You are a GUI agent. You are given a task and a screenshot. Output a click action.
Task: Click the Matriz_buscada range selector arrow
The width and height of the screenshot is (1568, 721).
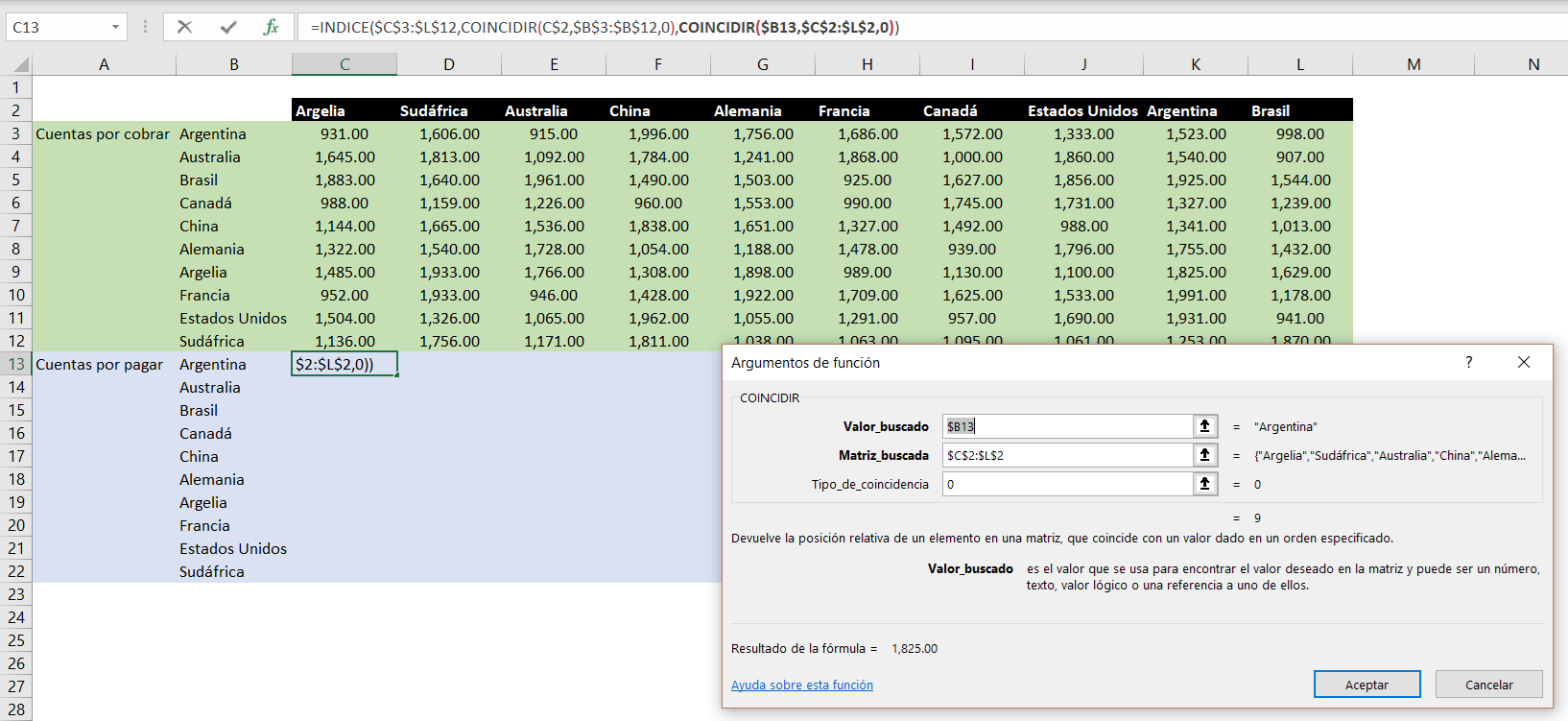click(1204, 455)
